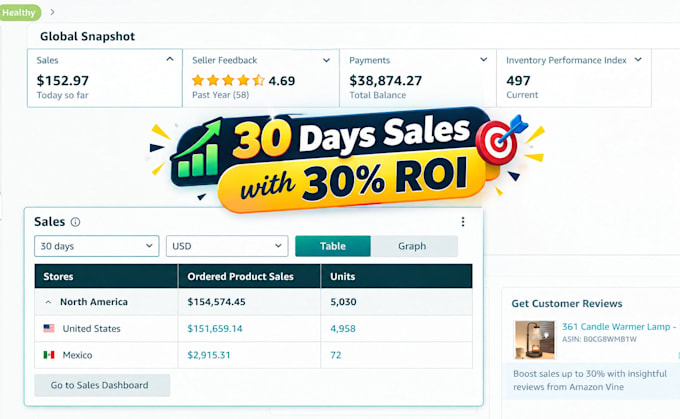Viewport: 680px width, 419px height.
Task: Click the North America sales $154,574.45
Action: 216,302
